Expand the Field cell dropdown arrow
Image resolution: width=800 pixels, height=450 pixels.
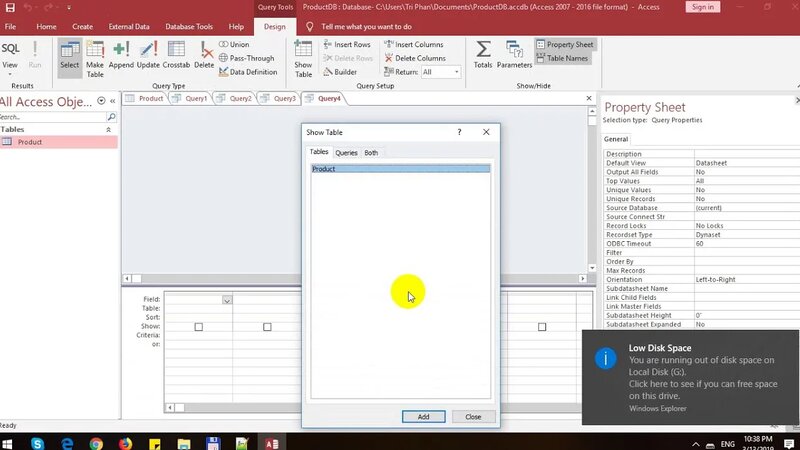(x=227, y=300)
